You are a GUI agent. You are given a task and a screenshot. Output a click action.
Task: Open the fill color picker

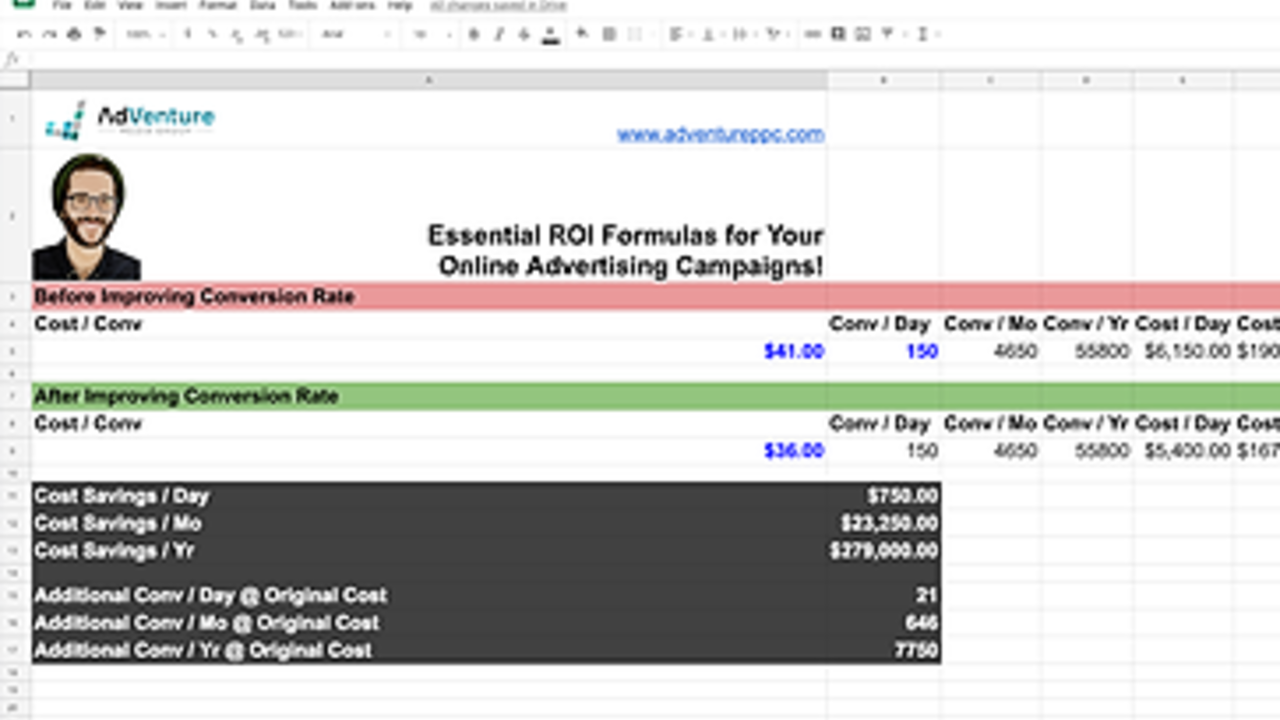pyautogui.click(x=583, y=34)
